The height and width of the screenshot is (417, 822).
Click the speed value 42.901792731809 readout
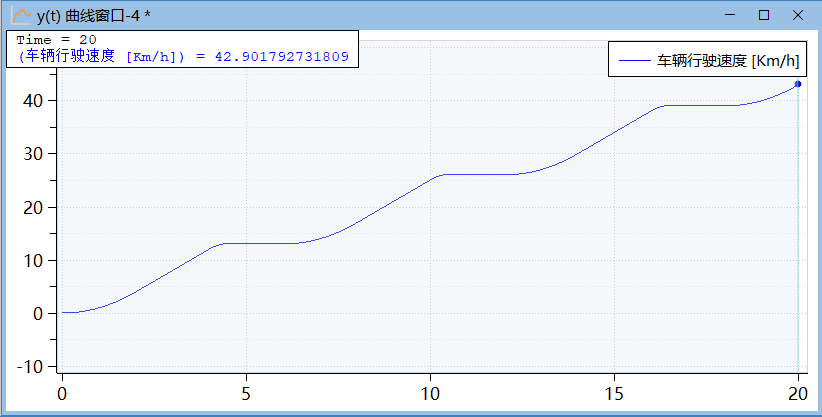(x=282, y=57)
